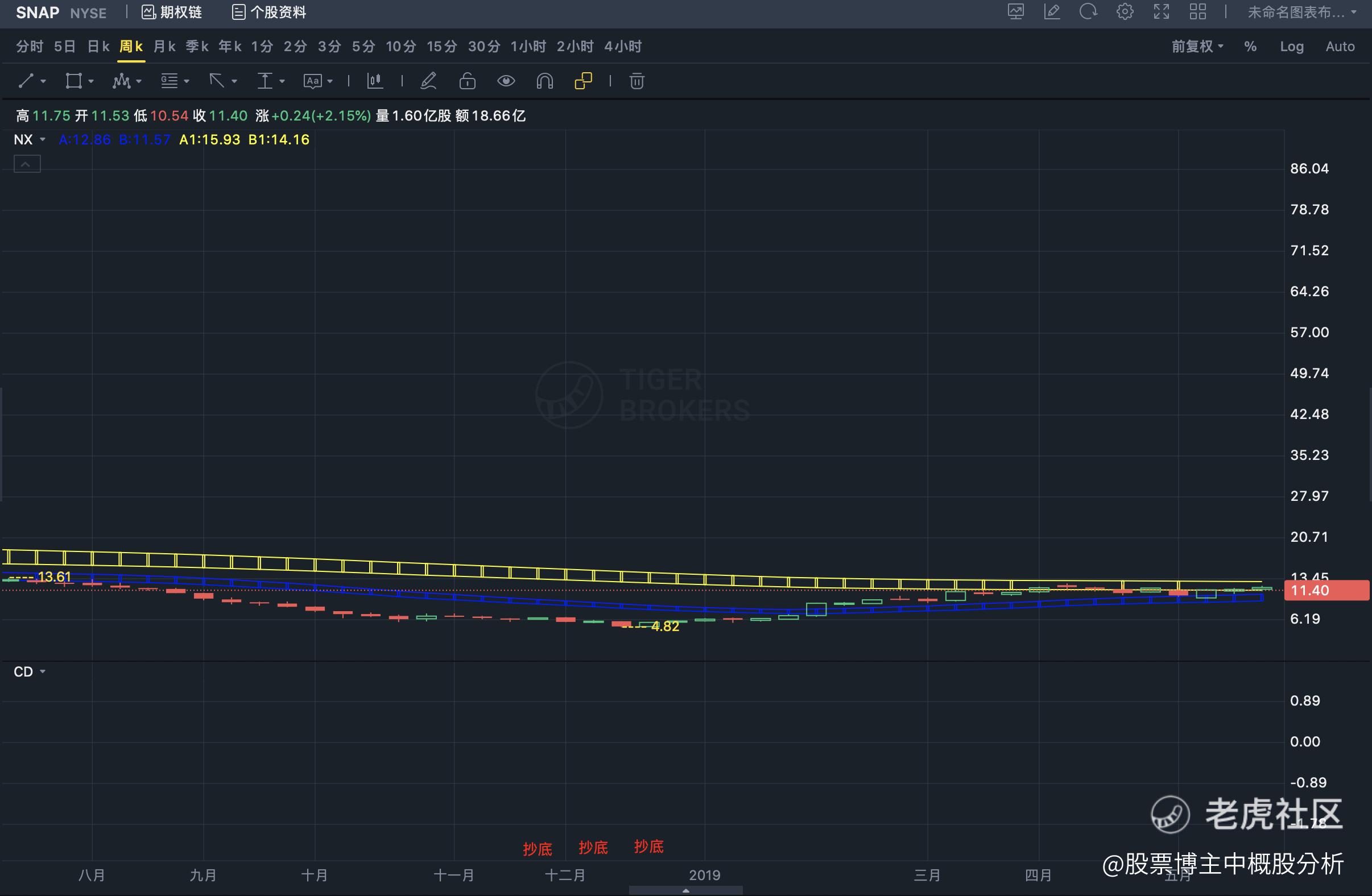Toggle drawings visibility with eye icon

(x=506, y=81)
